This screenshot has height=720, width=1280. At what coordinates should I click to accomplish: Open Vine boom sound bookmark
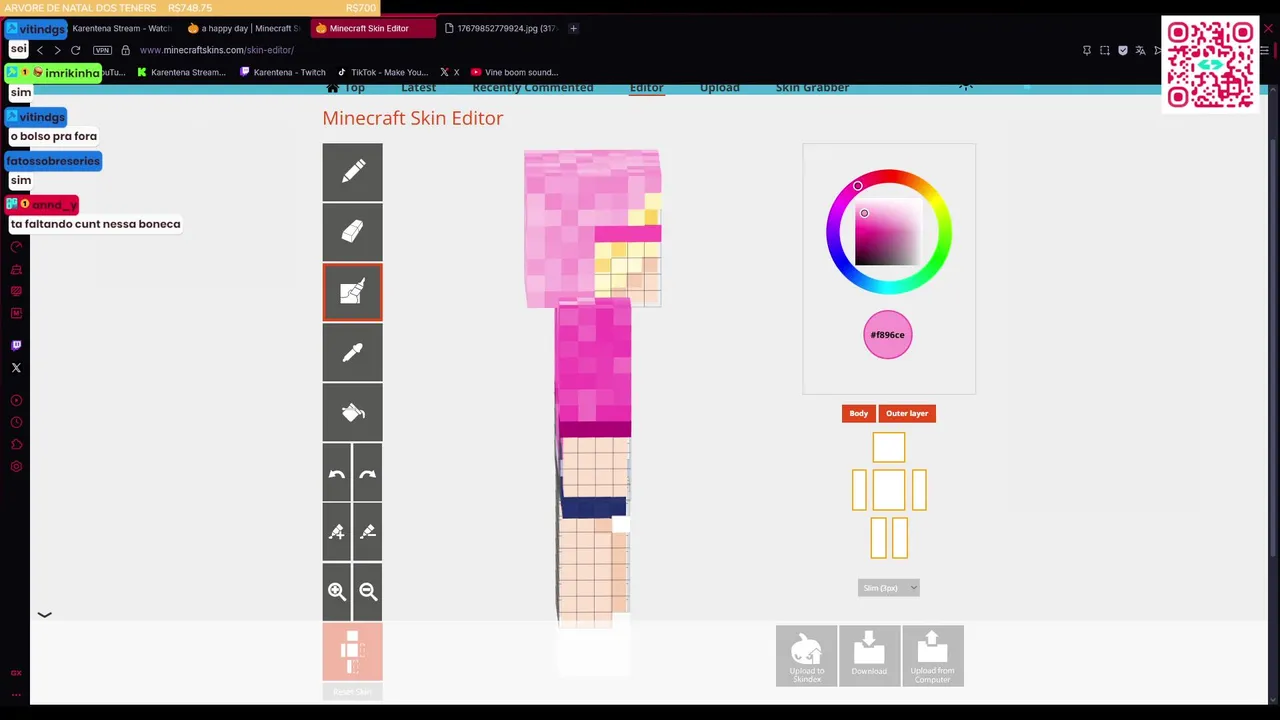point(514,72)
